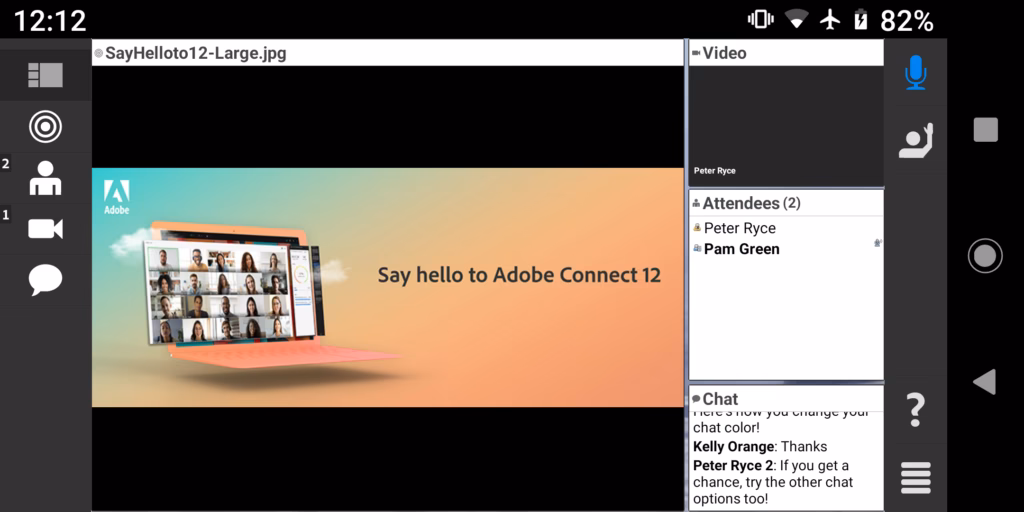This screenshot has width=1024, height=512.
Task: Tap the battery icon in status bar
Action: click(x=861, y=20)
